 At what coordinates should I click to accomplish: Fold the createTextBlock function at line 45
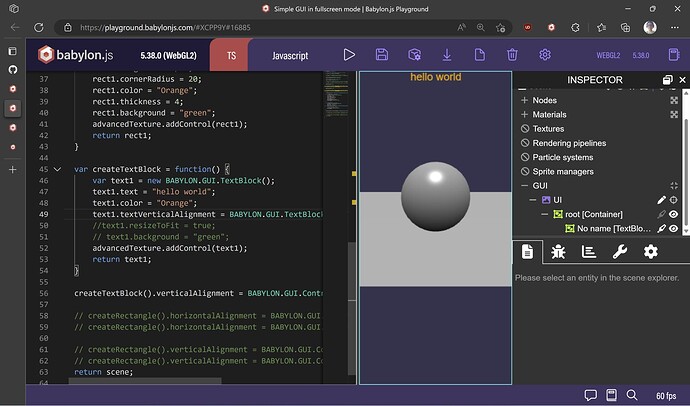pos(57,169)
